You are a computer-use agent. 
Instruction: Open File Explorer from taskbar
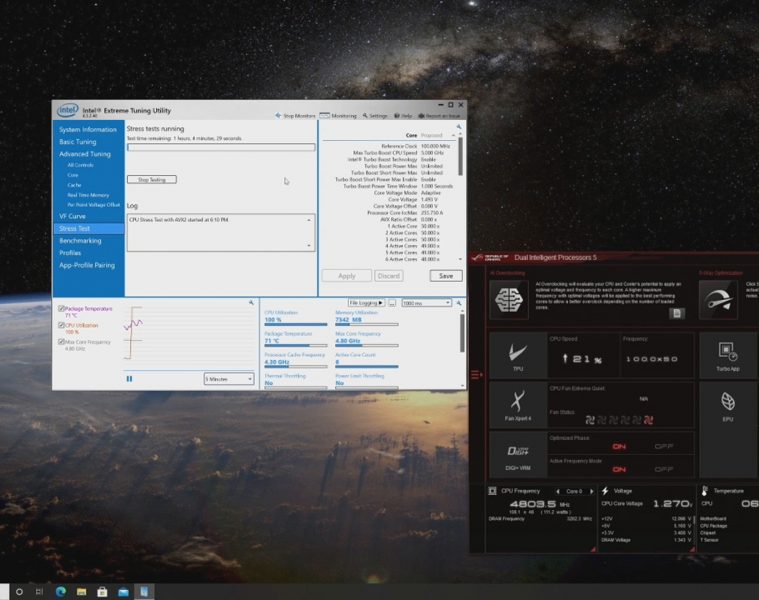point(81,591)
